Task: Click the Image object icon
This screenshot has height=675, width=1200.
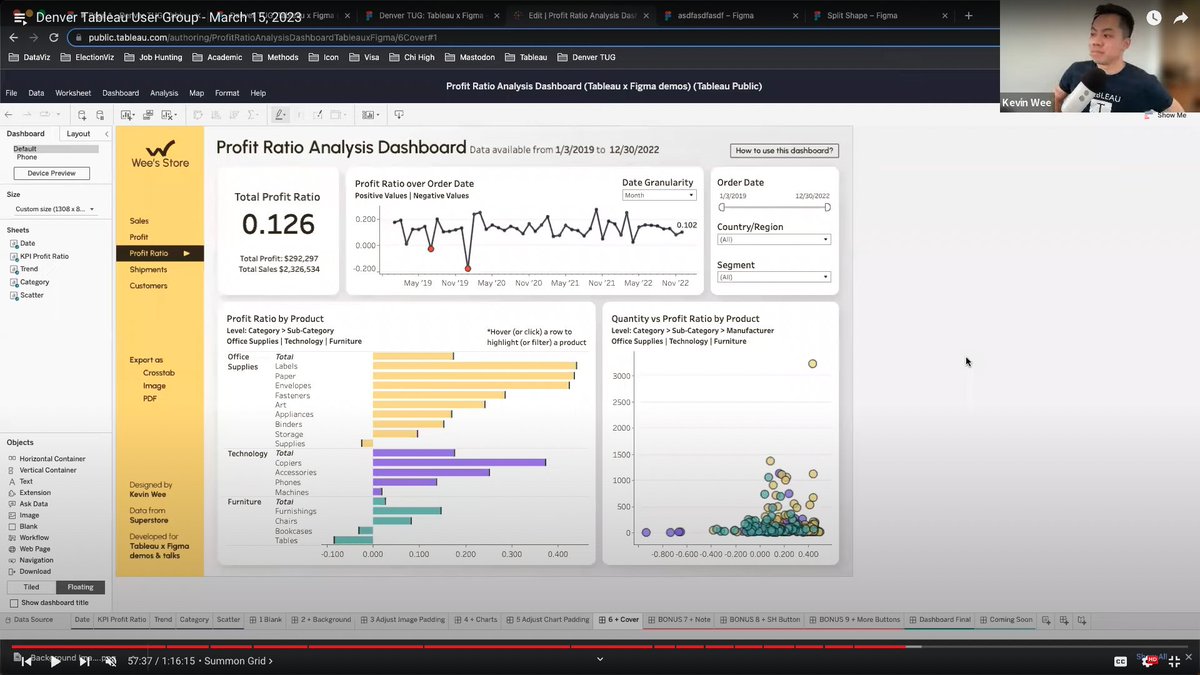Action: click(12, 515)
